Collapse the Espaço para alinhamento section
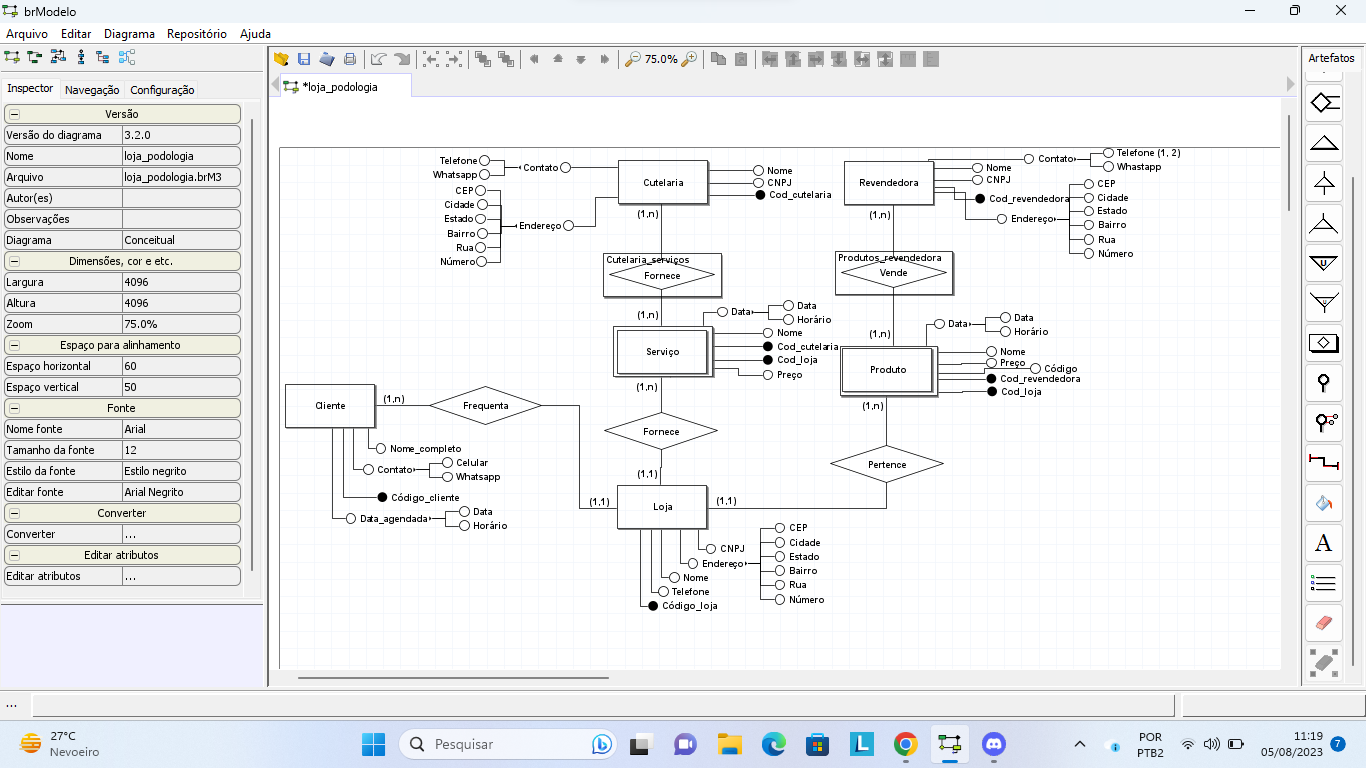Viewport: 1366px width, 768px height. (15, 345)
